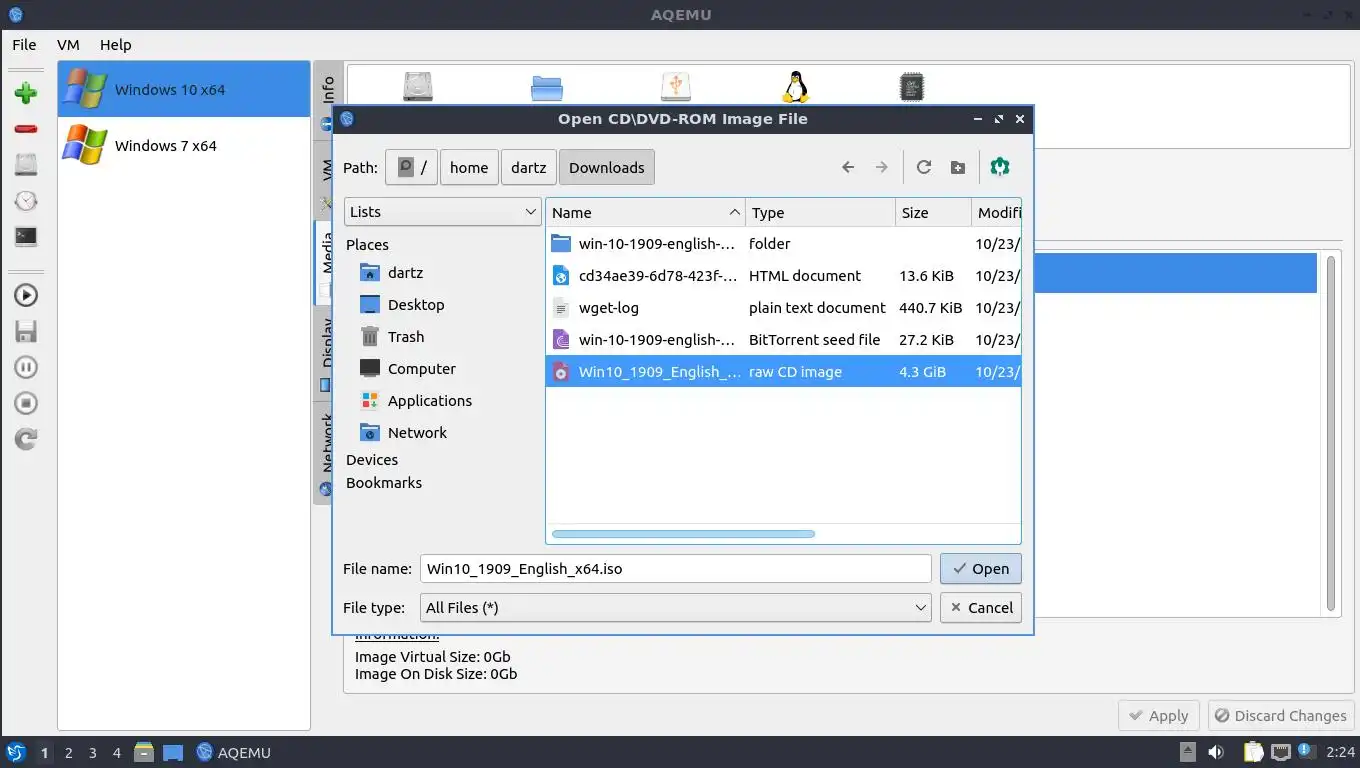The width and height of the screenshot is (1360, 768).
Task: Click the red minus delete VM icon
Action: pos(26,129)
